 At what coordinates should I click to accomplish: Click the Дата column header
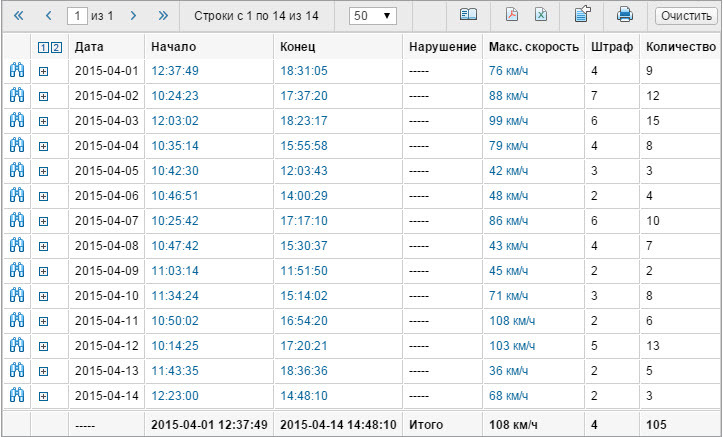(89, 47)
